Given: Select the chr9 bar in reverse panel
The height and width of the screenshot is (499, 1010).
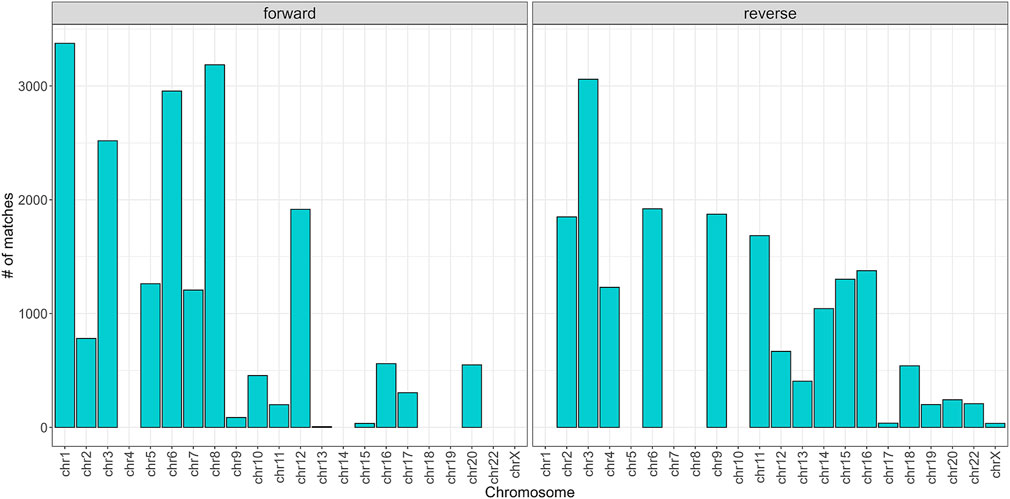Looking at the screenshot, I should point(717,321).
